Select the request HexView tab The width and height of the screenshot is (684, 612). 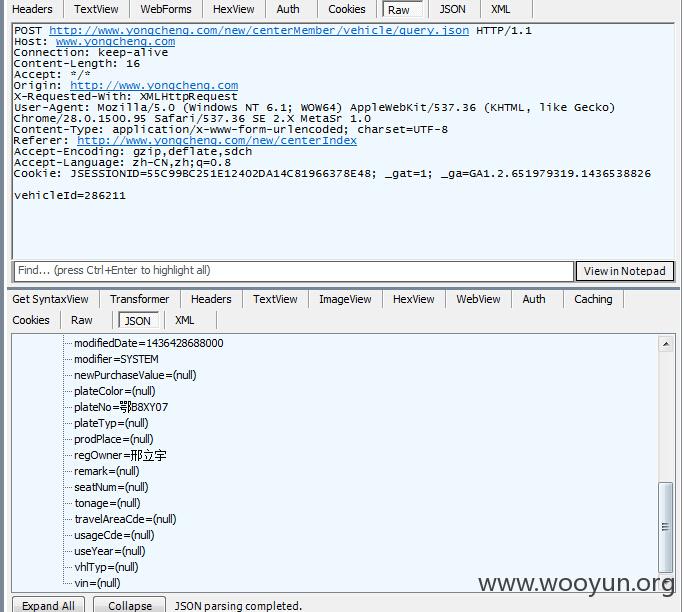point(233,9)
